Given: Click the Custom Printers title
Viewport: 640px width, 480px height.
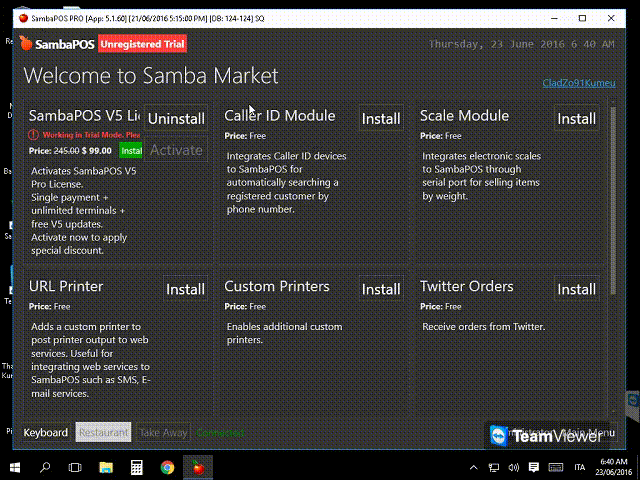Looking at the screenshot, I should tap(277, 287).
